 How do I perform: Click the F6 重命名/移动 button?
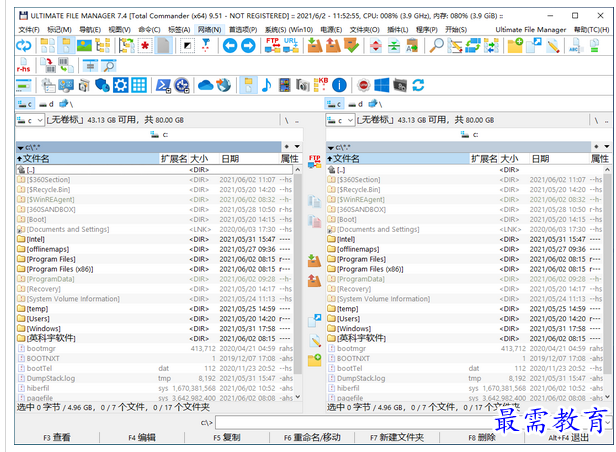[312, 437]
